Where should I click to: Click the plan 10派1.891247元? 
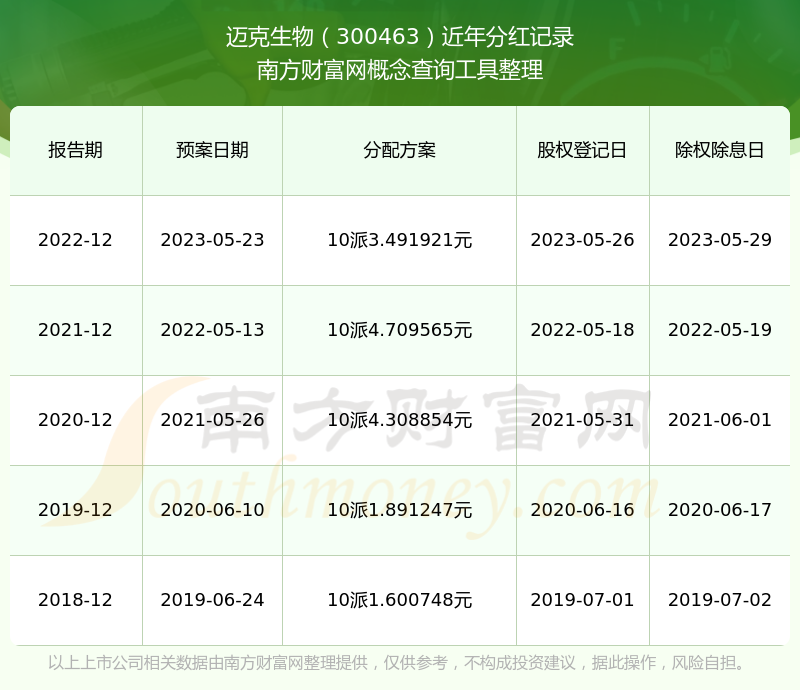(x=399, y=510)
